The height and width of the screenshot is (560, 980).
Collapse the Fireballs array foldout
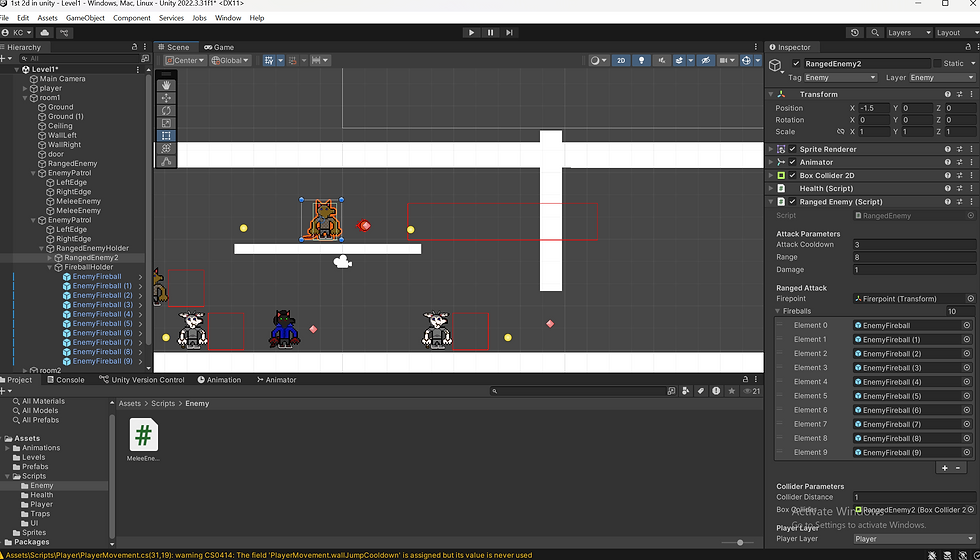click(x=778, y=311)
